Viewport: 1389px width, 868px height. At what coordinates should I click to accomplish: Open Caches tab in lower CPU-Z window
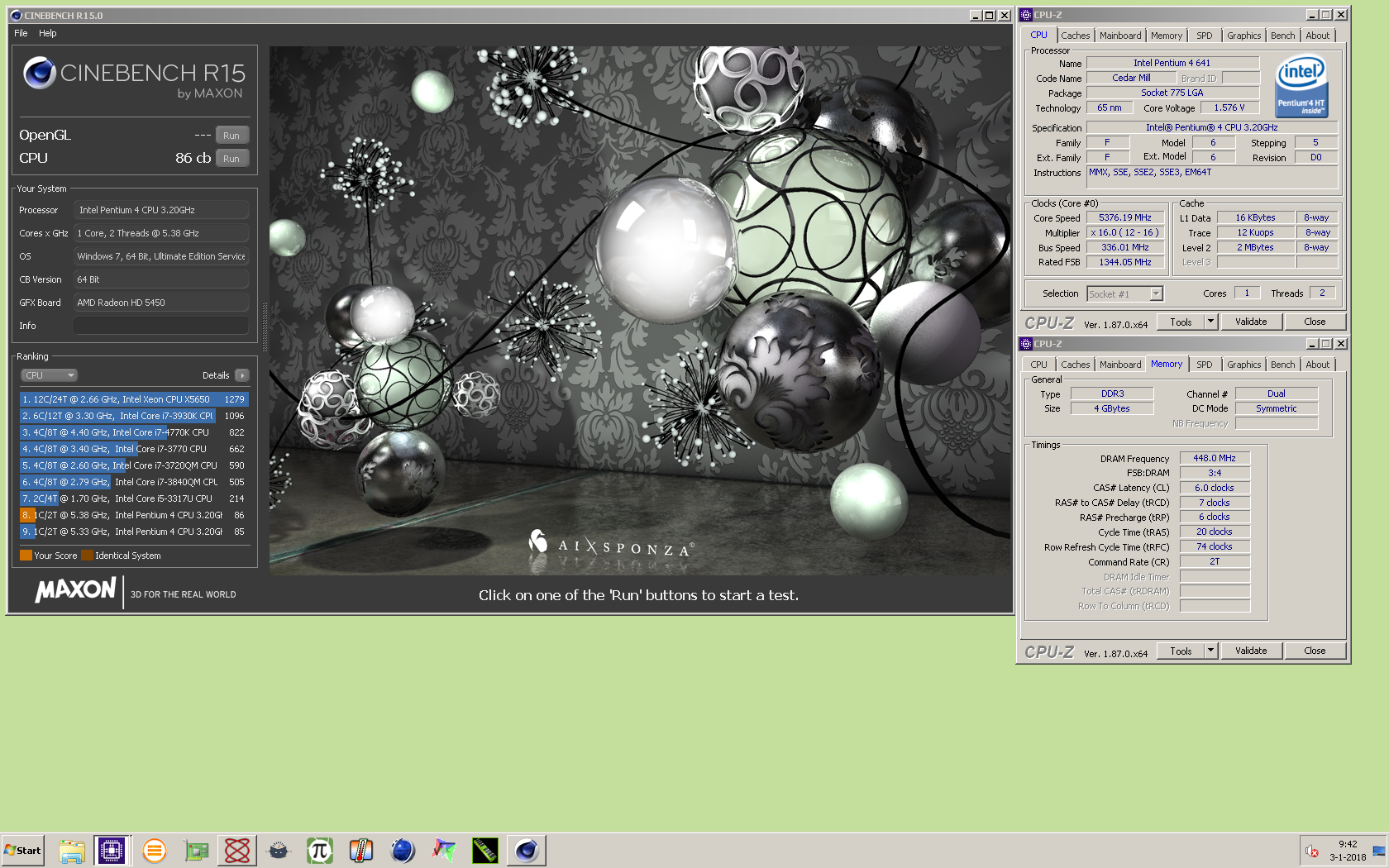pos(1075,365)
